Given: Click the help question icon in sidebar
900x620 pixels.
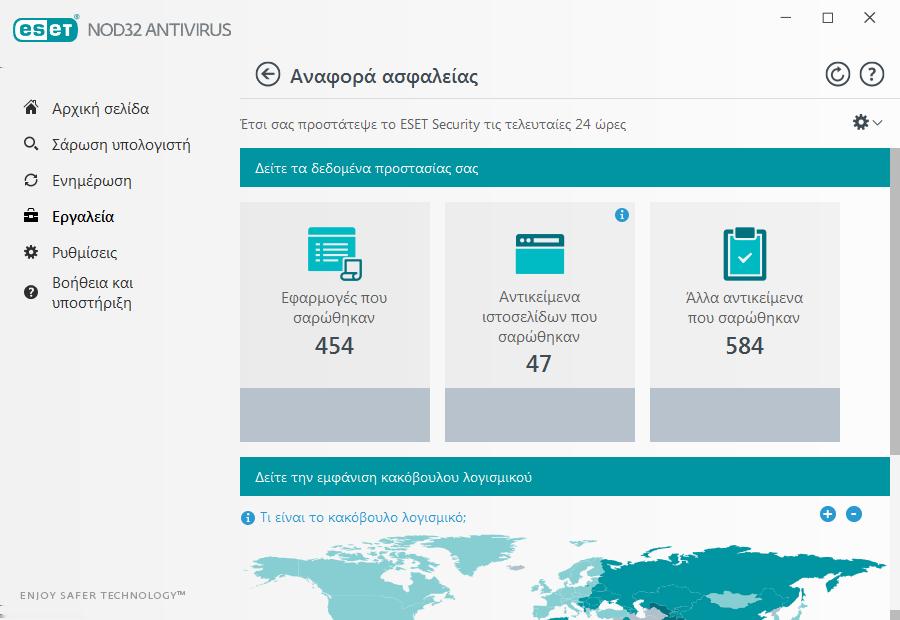Looking at the screenshot, I should pos(31,292).
